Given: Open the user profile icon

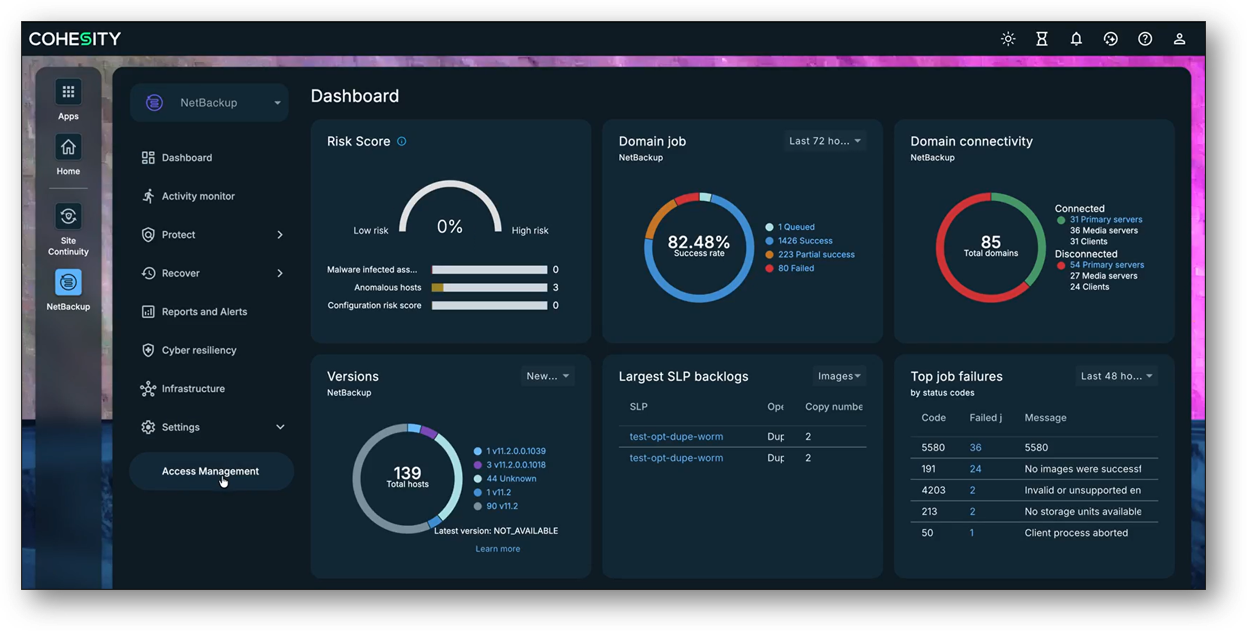Looking at the screenshot, I should [1180, 39].
